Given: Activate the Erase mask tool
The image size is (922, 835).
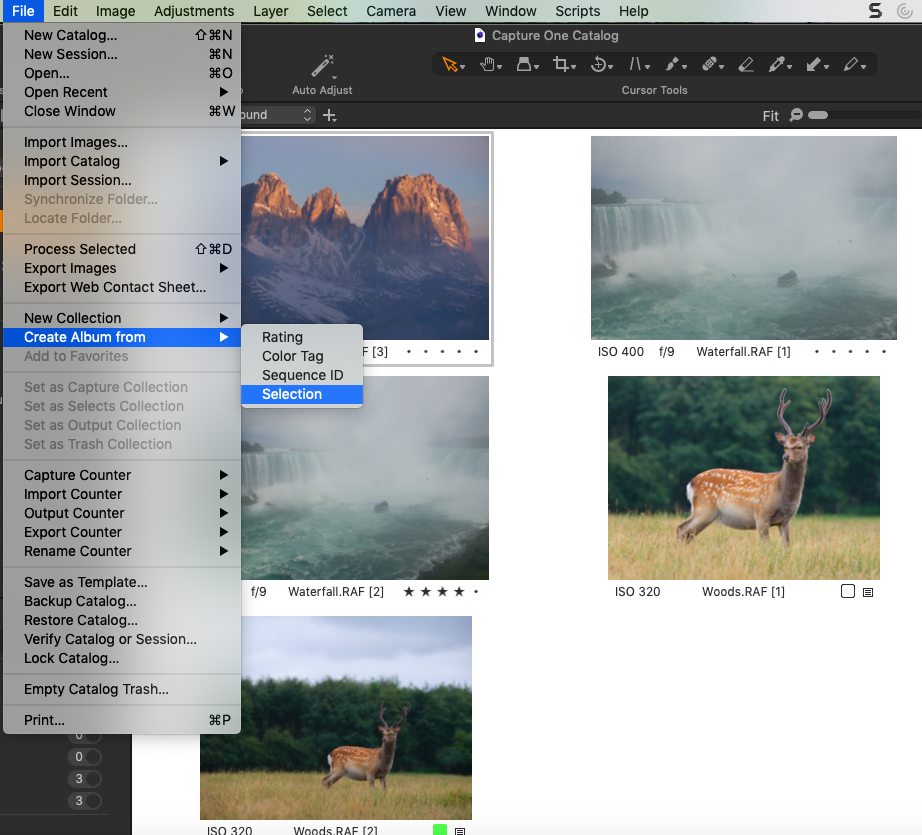Looking at the screenshot, I should (746, 64).
